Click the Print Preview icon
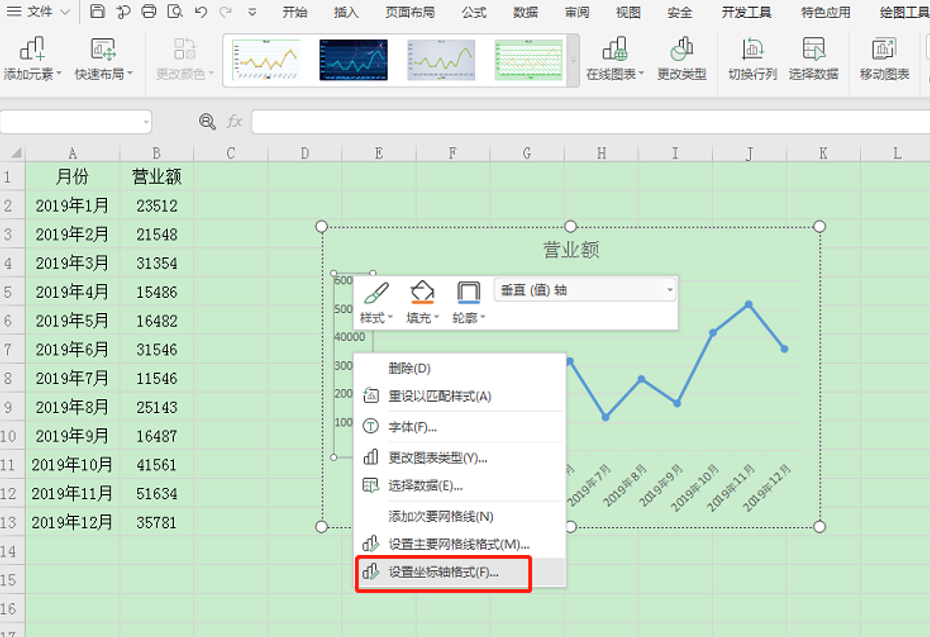930x637 pixels. click(x=176, y=13)
